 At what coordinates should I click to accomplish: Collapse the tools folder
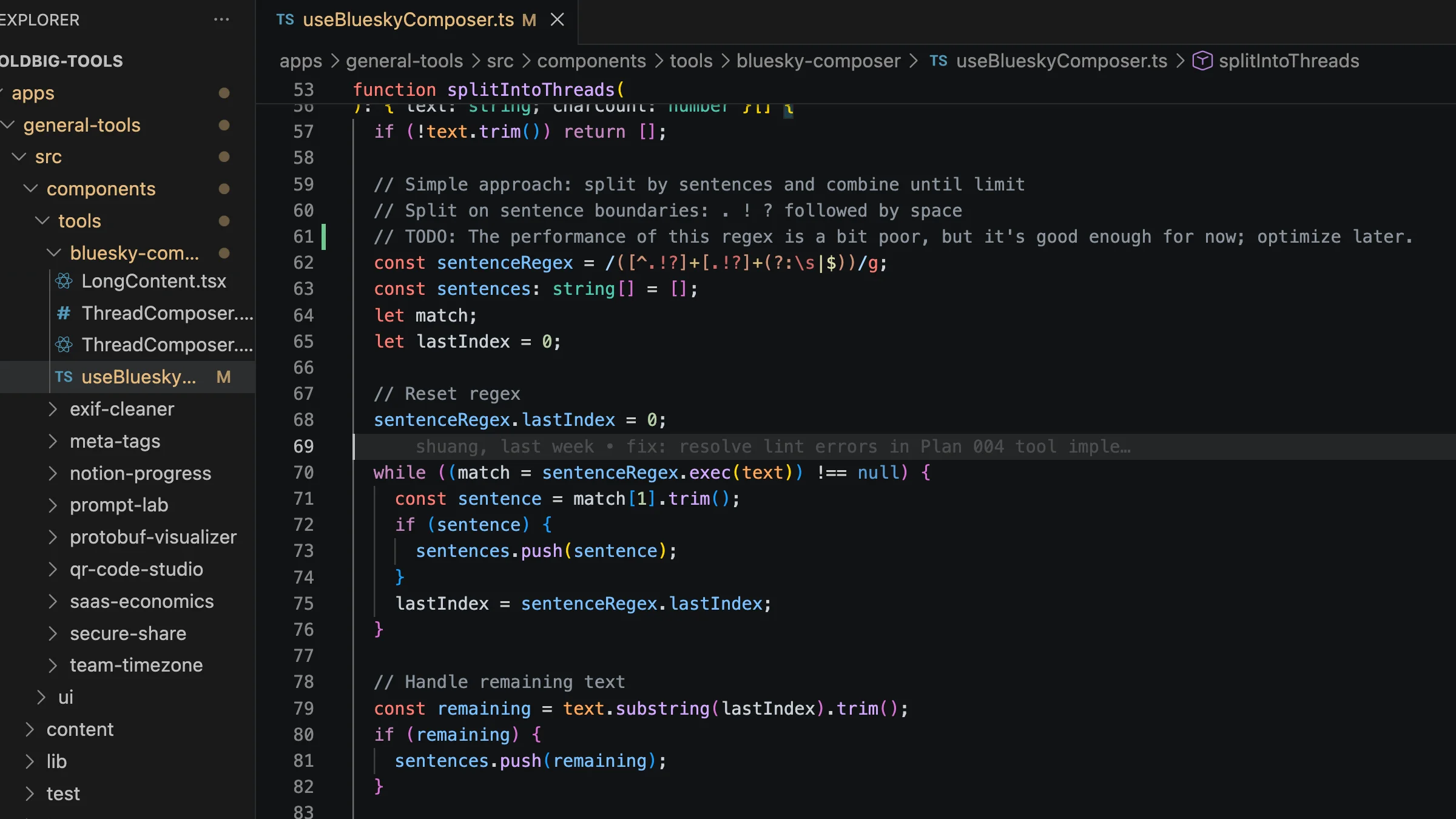[42, 221]
